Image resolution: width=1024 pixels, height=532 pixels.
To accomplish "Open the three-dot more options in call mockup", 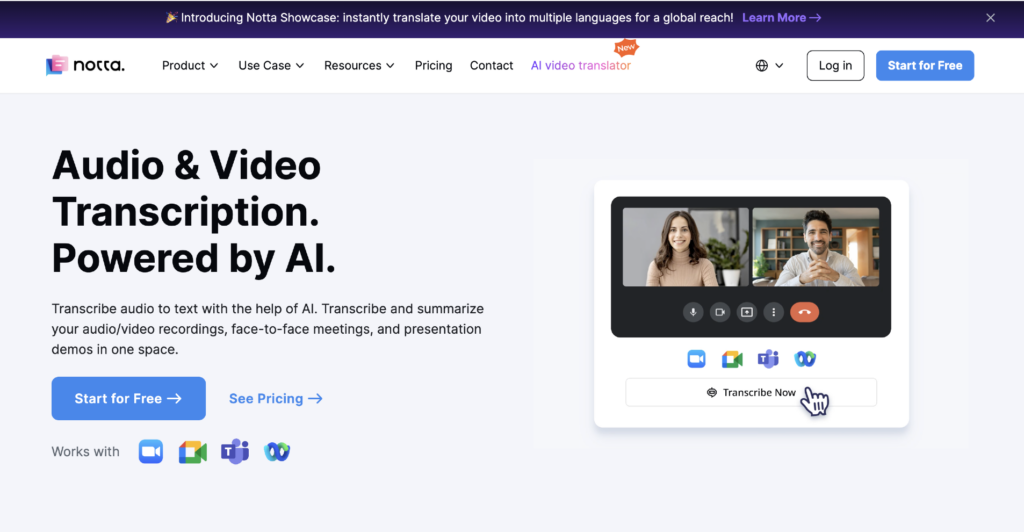I will [773, 312].
